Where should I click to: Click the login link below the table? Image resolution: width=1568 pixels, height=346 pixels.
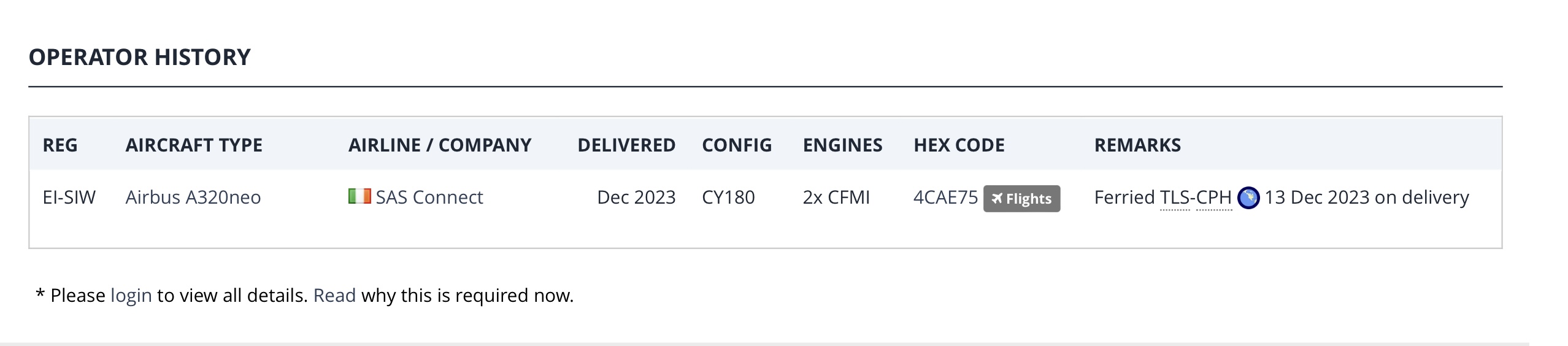131,296
